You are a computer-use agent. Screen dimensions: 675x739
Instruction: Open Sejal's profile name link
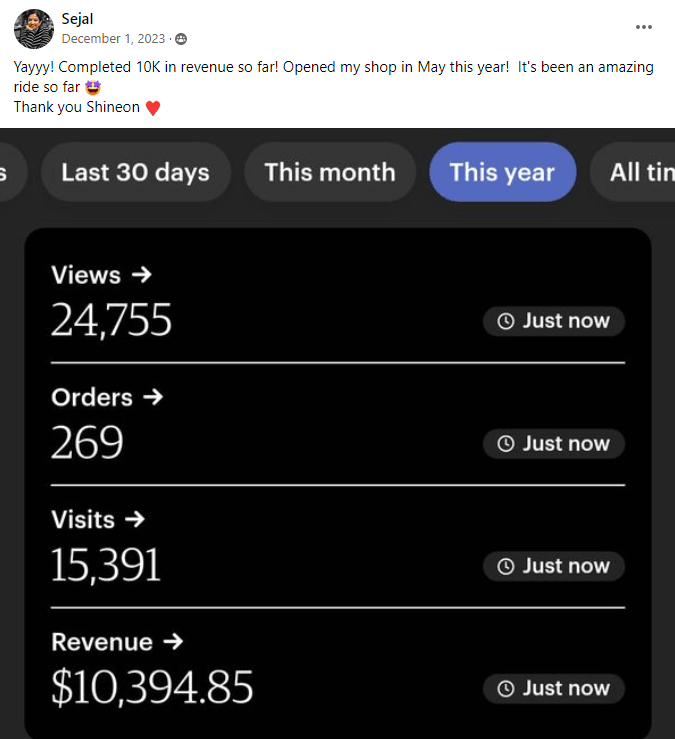click(78, 19)
